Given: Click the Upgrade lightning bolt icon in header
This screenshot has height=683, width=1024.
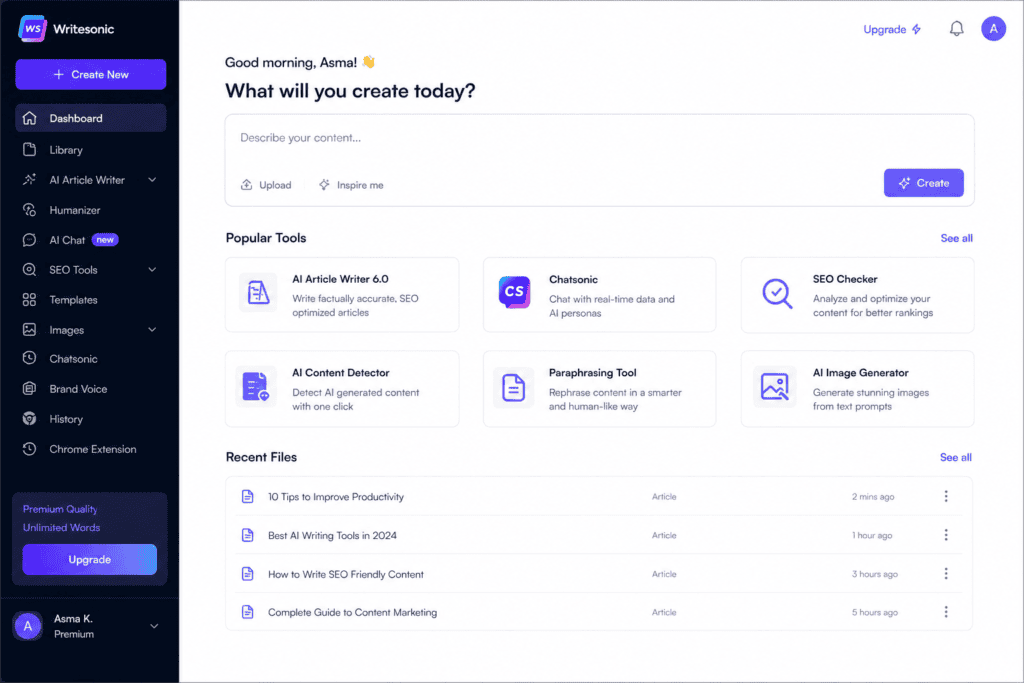Looking at the screenshot, I should [x=916, y=29].
